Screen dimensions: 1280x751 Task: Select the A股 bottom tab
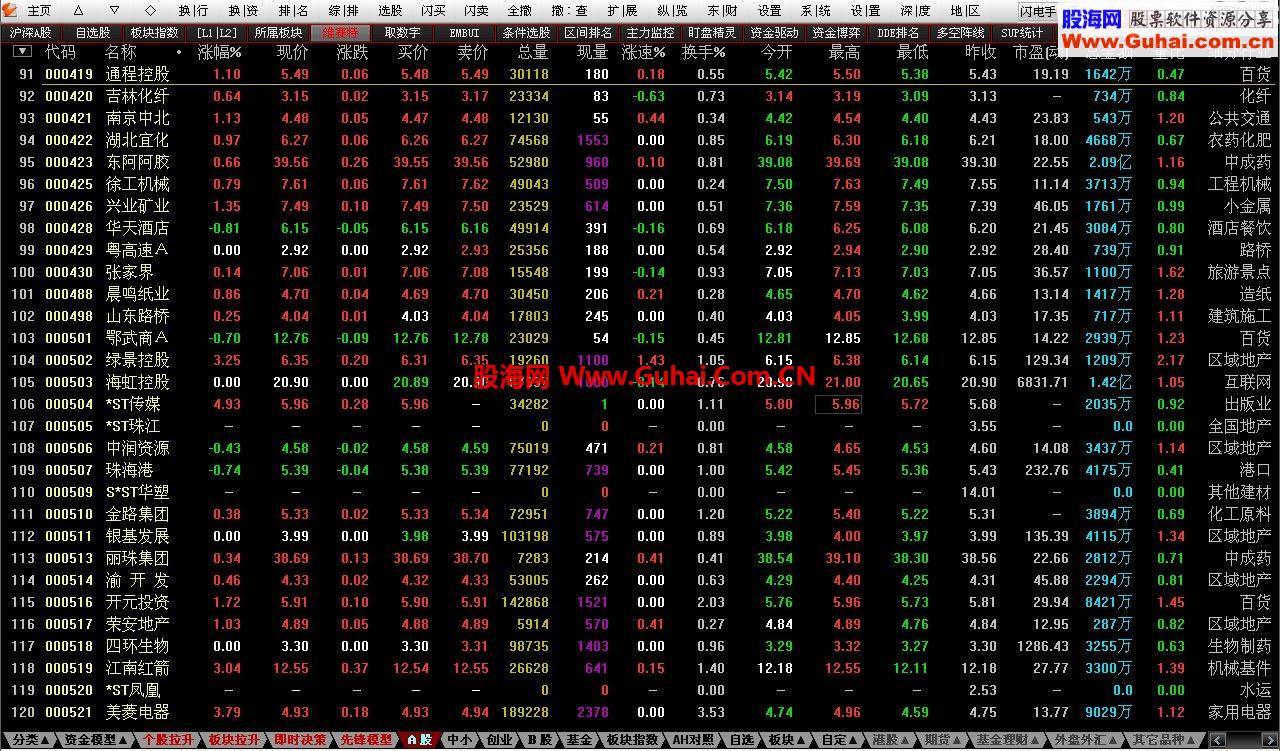418,740
